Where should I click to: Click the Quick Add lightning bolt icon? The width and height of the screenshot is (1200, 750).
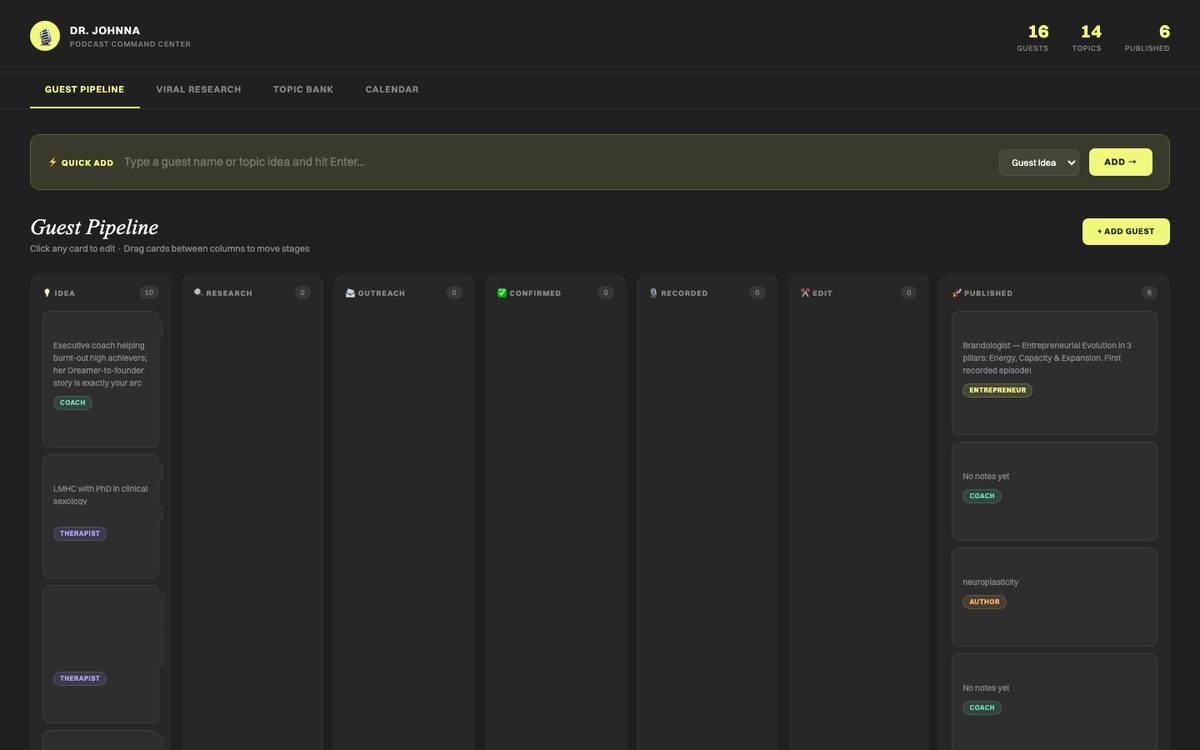53,162
